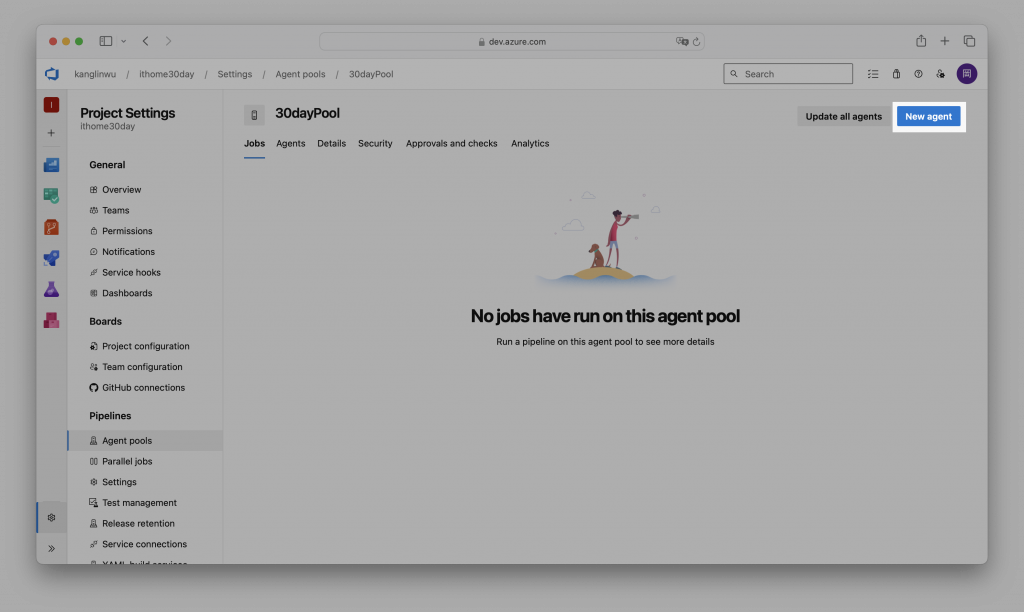This screenshot has height=612, width=1024.
Task: Open Project configuration under Boards
Action: (145, 346)
